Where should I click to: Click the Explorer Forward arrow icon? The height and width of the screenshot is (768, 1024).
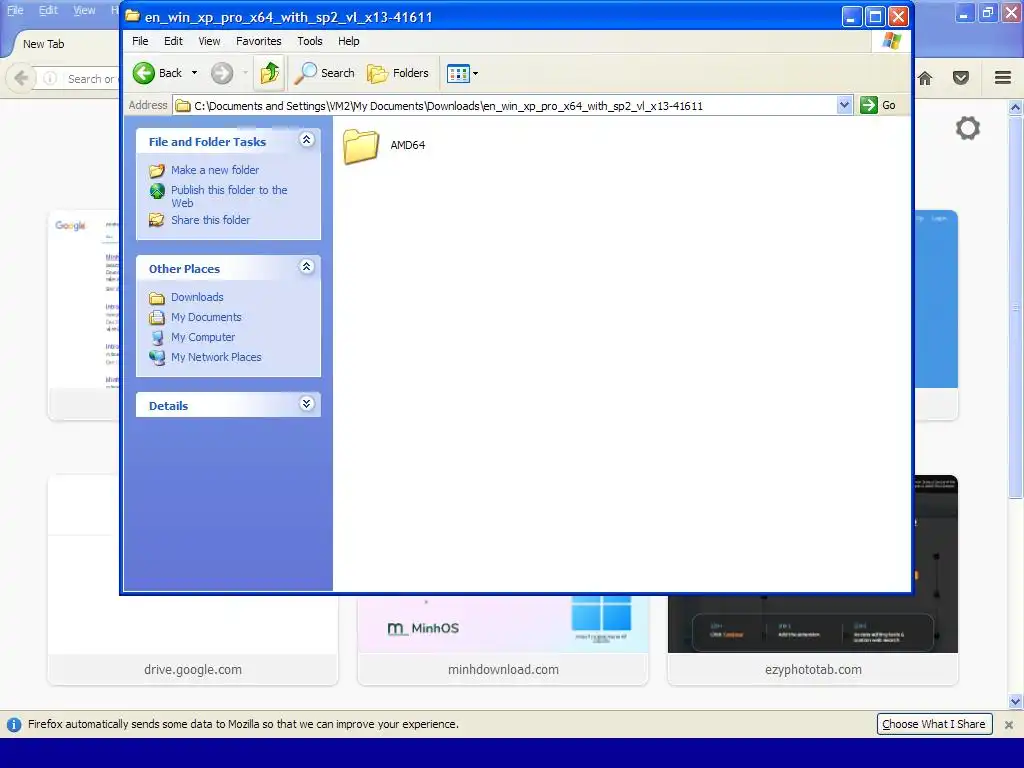coord(222,73)
